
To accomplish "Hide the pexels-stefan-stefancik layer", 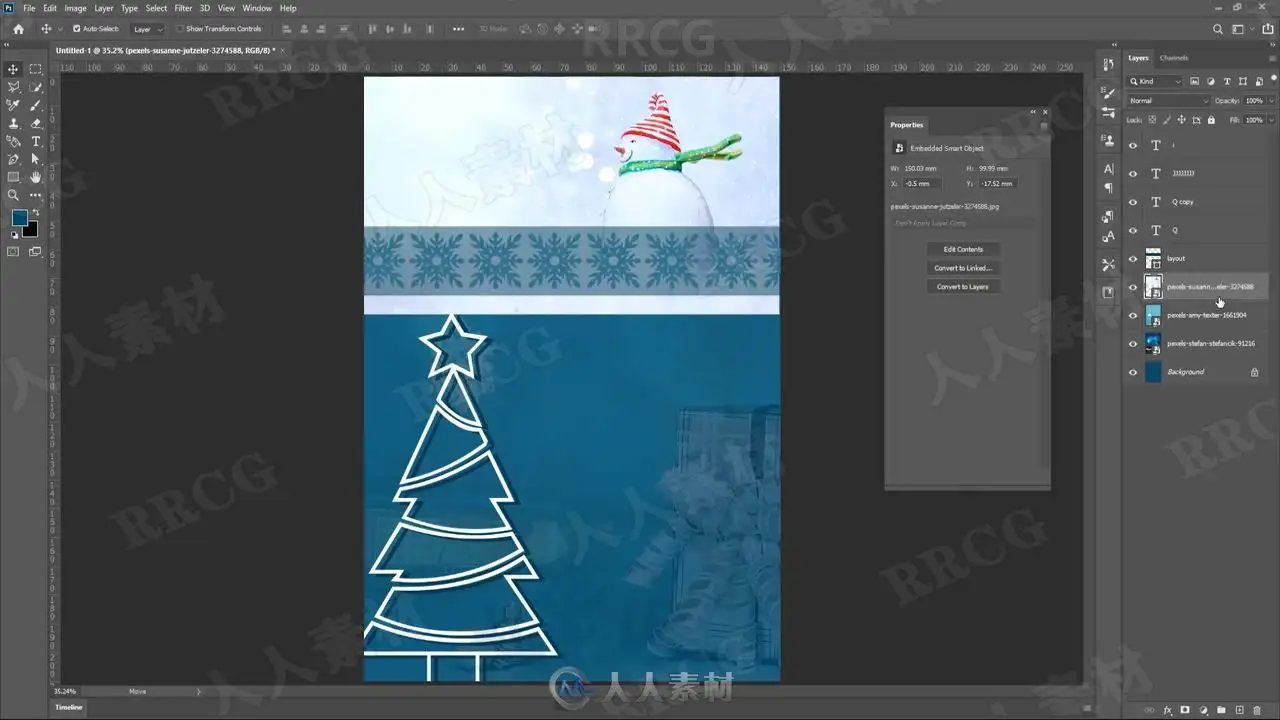I will (1133, 343).
